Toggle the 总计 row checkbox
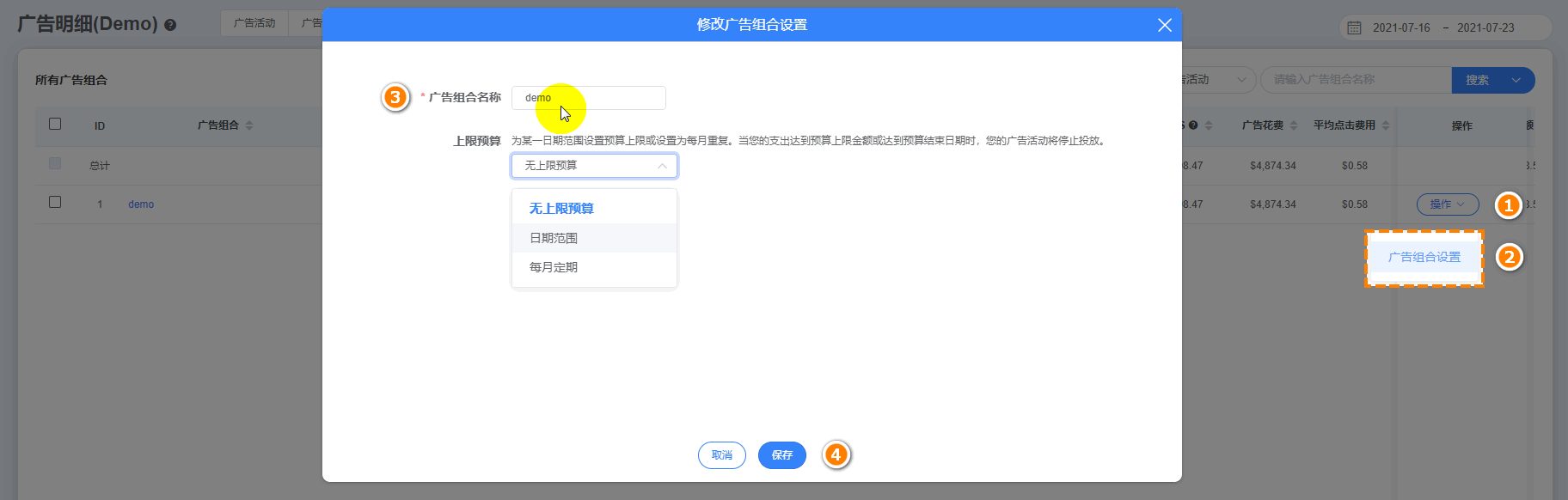This screenshot has height=500, width=1568. coord(55,163)
